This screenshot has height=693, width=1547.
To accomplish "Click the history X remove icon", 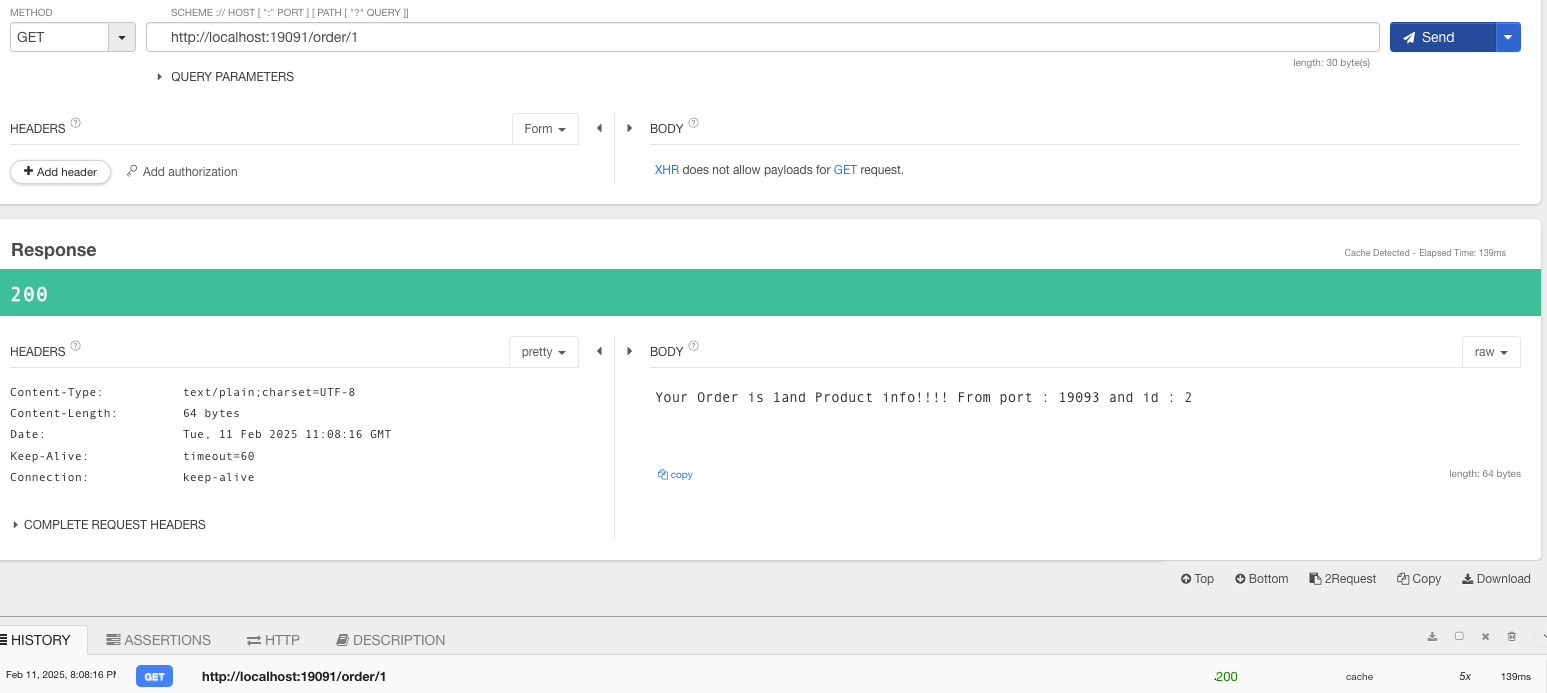I will (1485, 636).
